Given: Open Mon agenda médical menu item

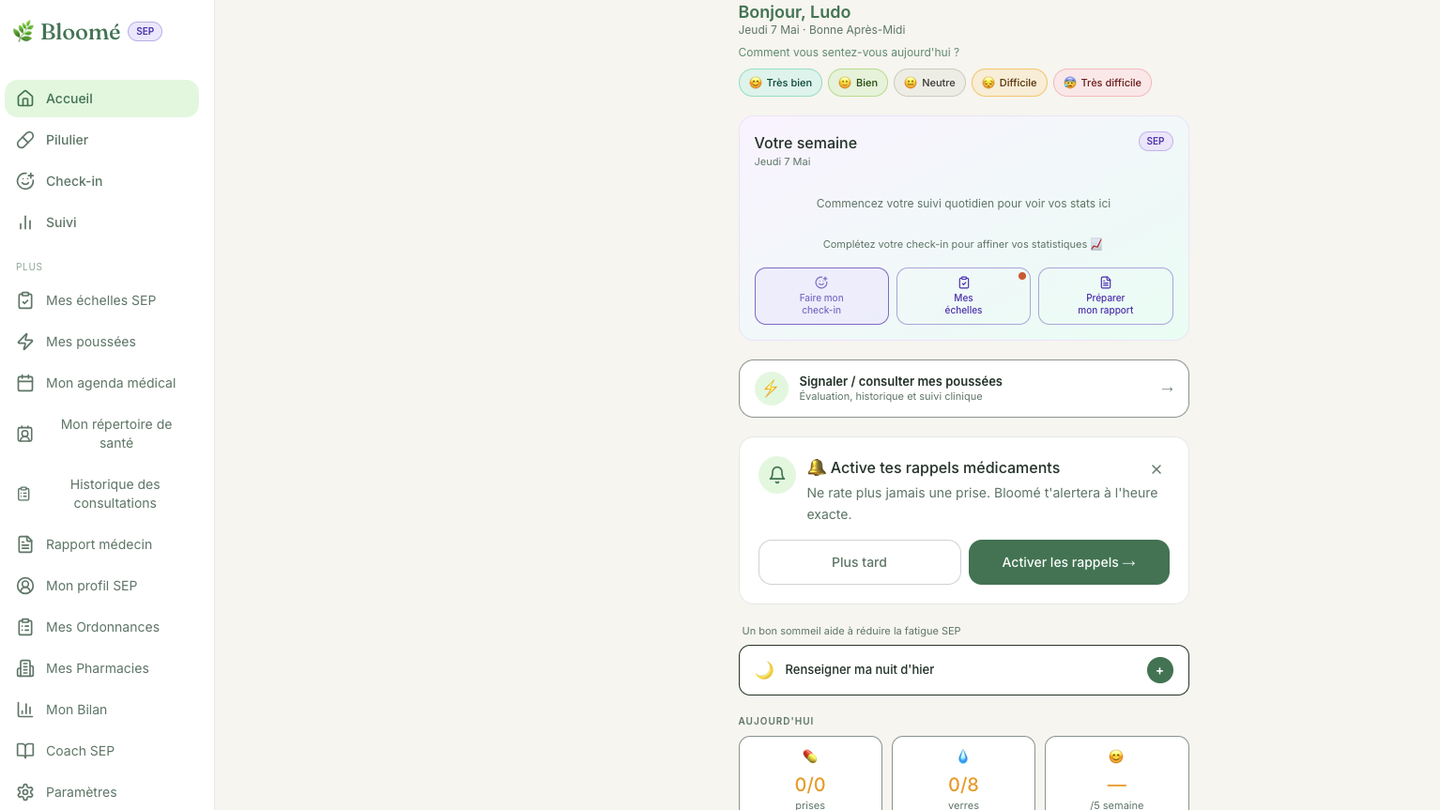Looking at the screenshot, I should (x=102, y=383).
